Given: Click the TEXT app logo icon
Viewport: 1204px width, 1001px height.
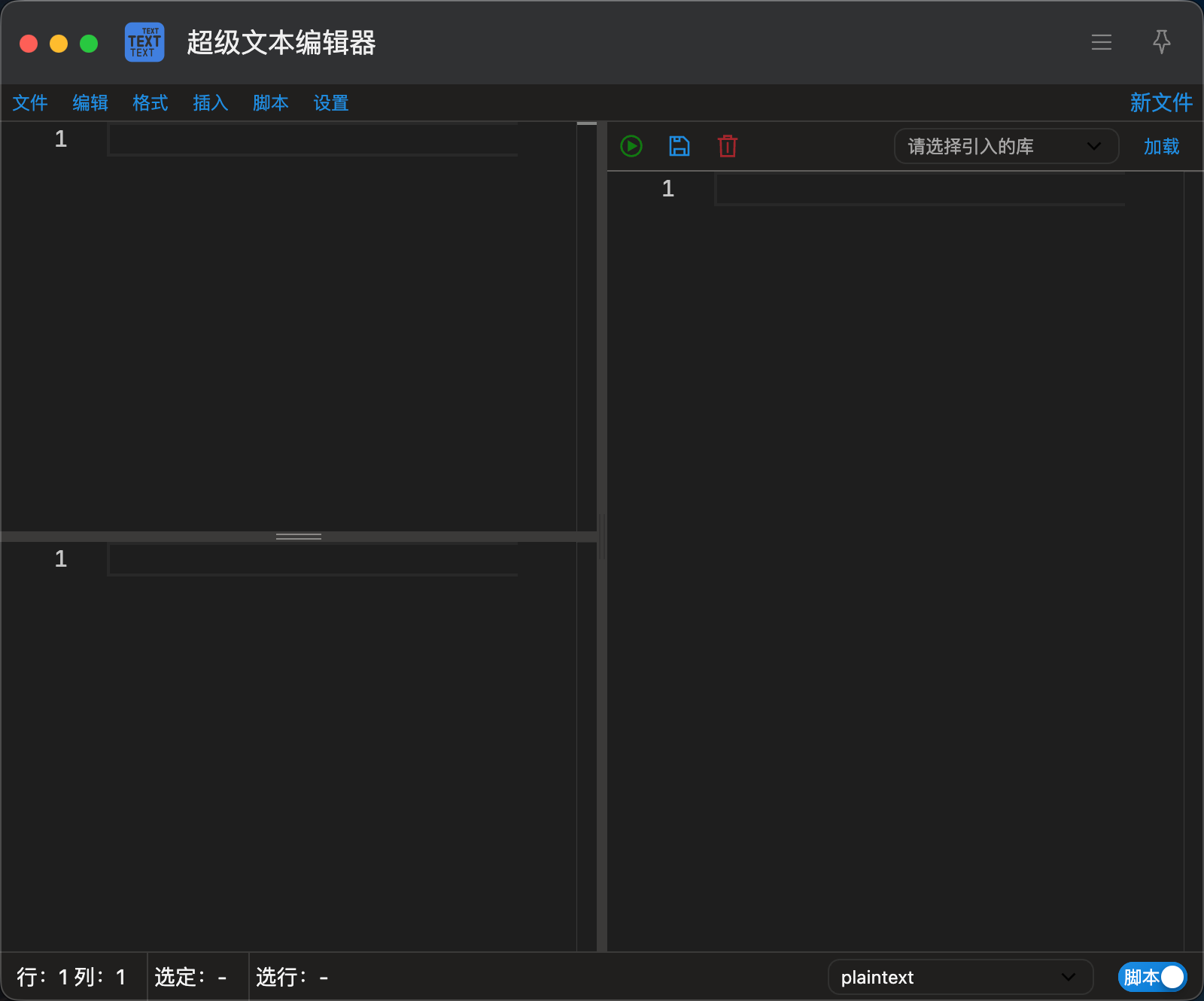Looking at the screenshot, I should (144, 42).
